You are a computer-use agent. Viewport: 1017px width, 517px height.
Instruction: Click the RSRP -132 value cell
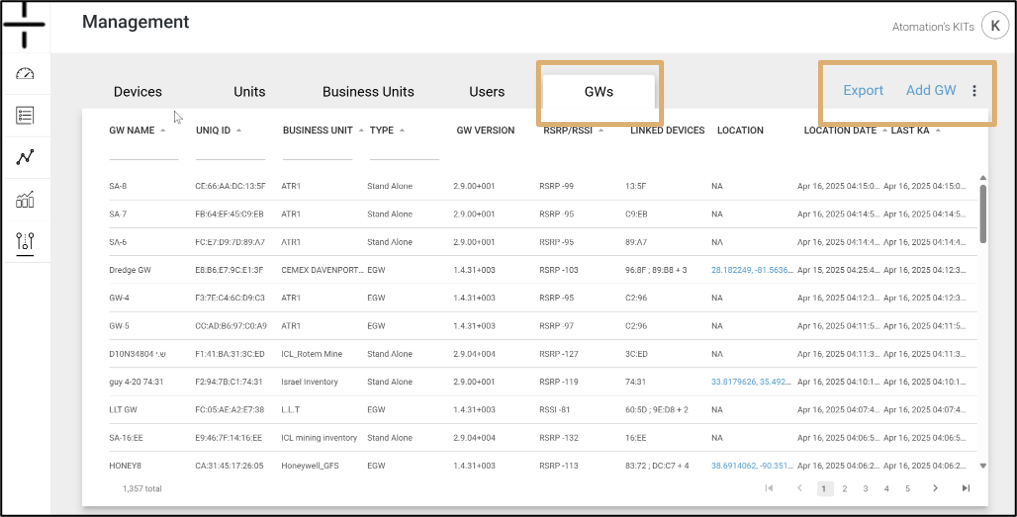coord(558,438)
